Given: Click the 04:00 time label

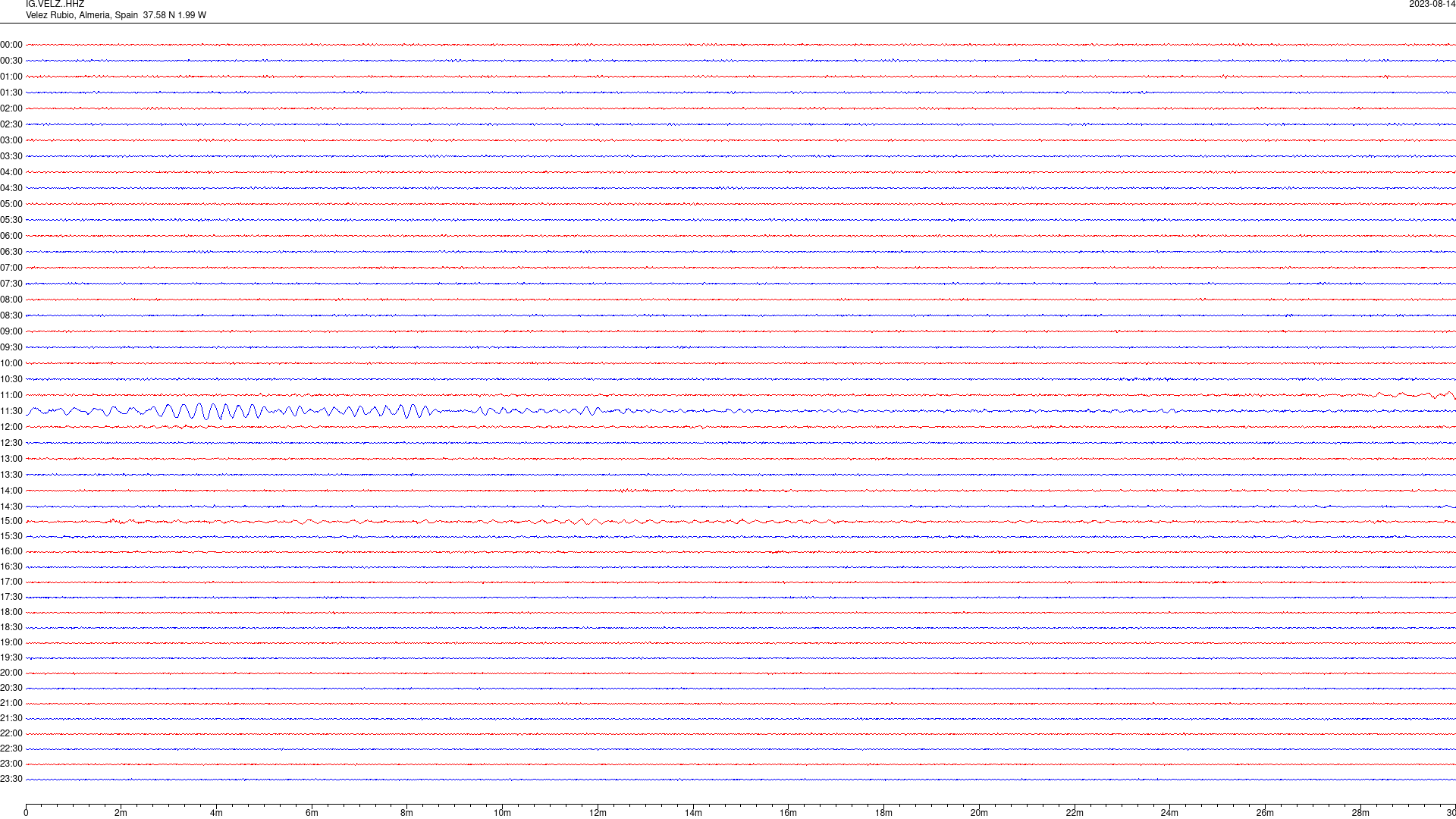Looking at the screenshot, I should tap(11, 172).
